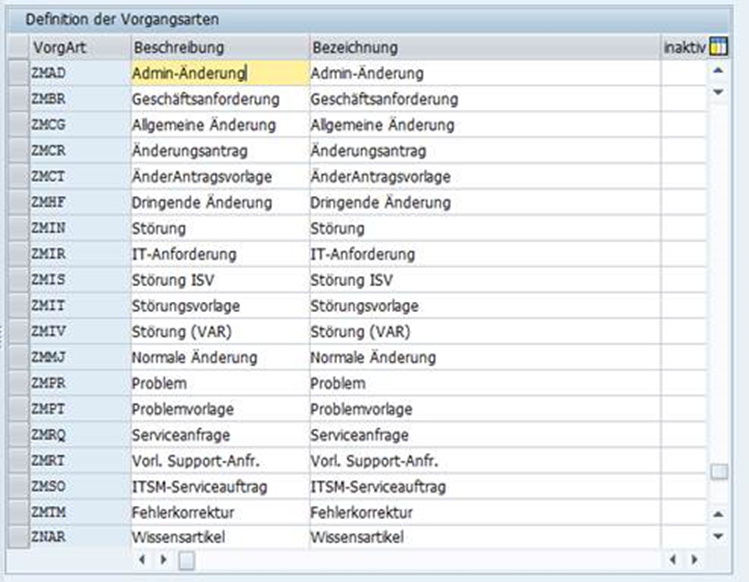The height and width of the screenshot is (582, 749).
Task: Click the VorgArt column header
Action: click(x=79, y=47)
